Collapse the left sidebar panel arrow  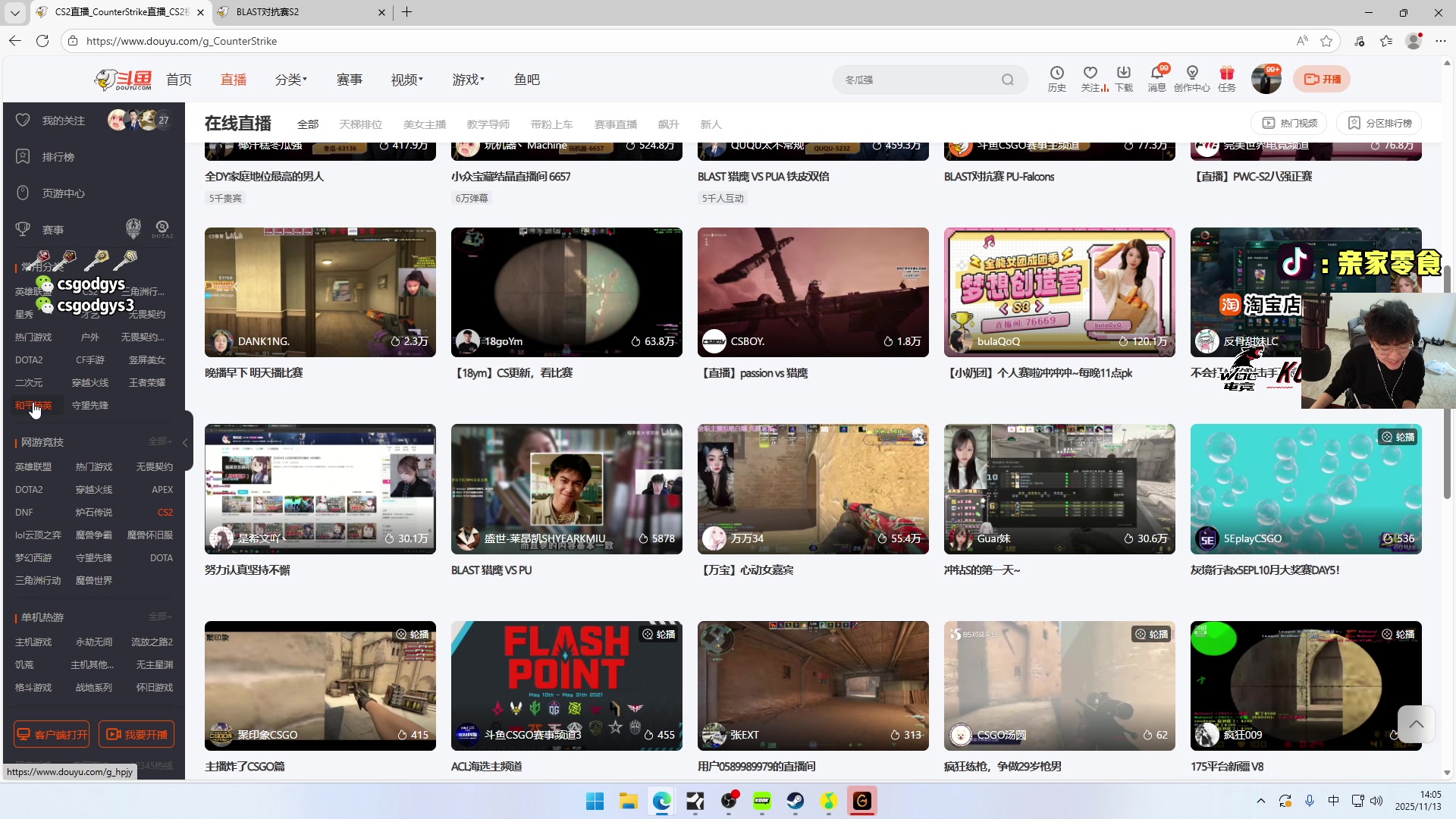(185, 442)
